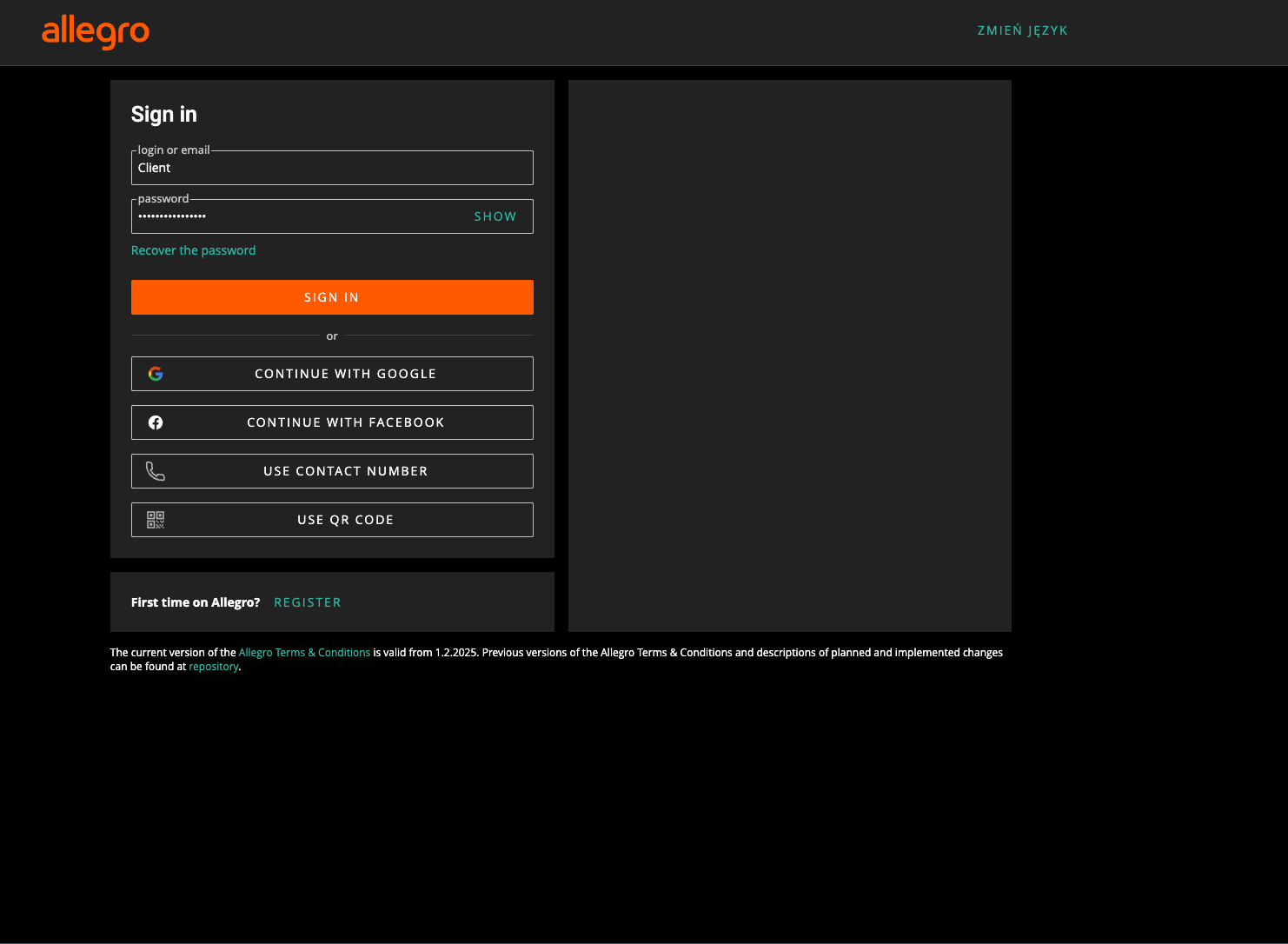Screen dimensions: 1288x944
Task: Open the Recover the password link
Action: point(193,249)
